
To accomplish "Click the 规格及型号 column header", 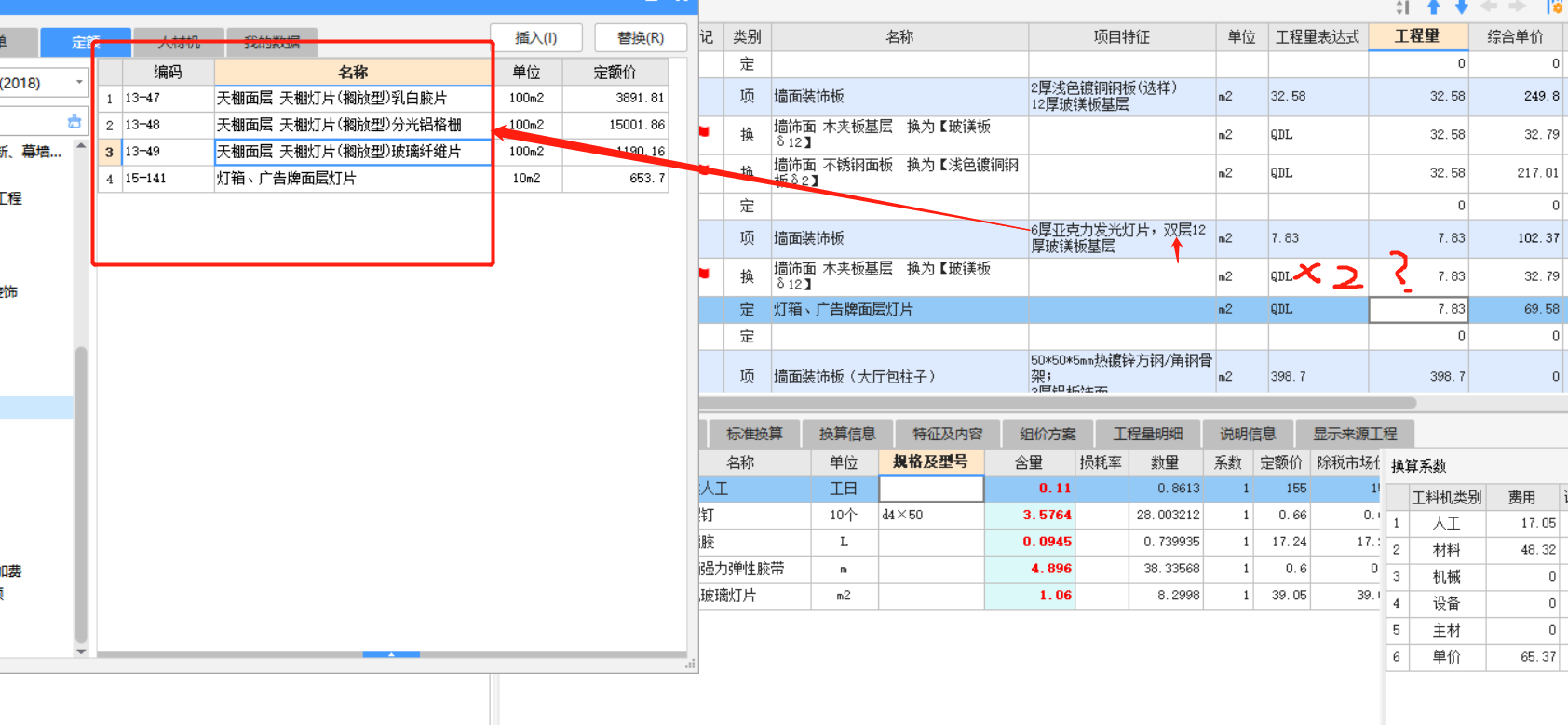I will pos(930,462).
